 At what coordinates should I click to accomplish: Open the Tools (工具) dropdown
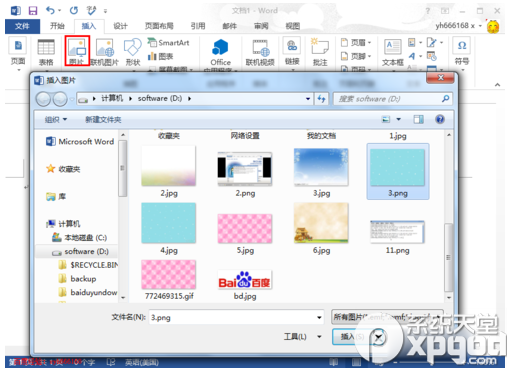click(303, 337)
